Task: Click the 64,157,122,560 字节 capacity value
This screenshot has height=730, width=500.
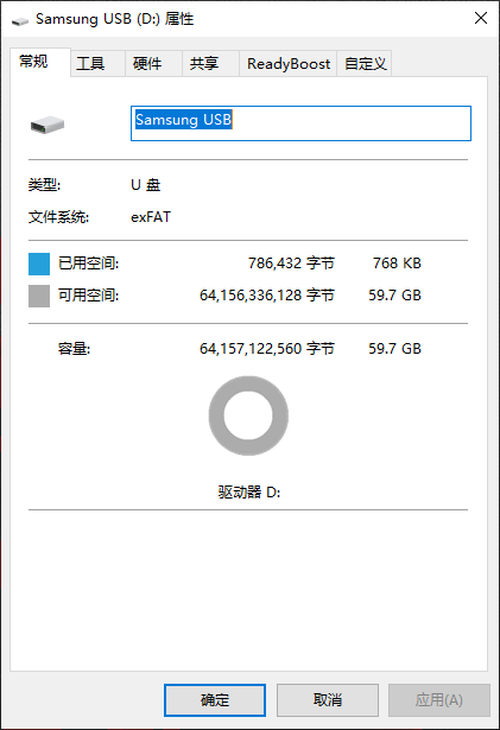Action: [x=267, y=349]
